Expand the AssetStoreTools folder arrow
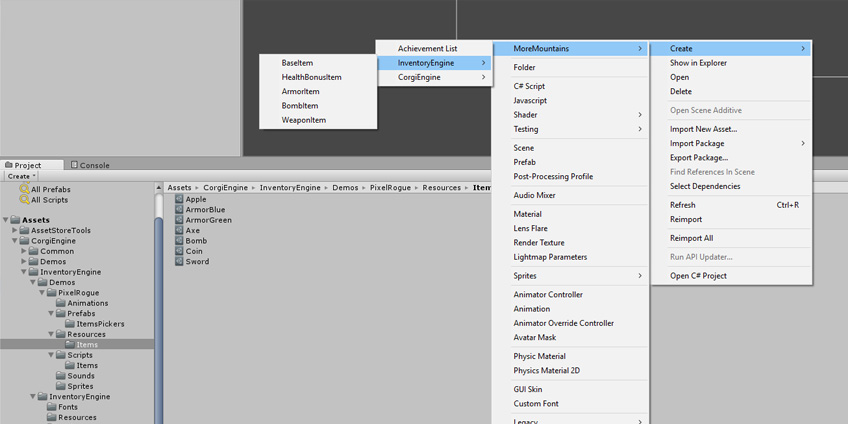This screenshot has height=424, width=848. [15, 230]
